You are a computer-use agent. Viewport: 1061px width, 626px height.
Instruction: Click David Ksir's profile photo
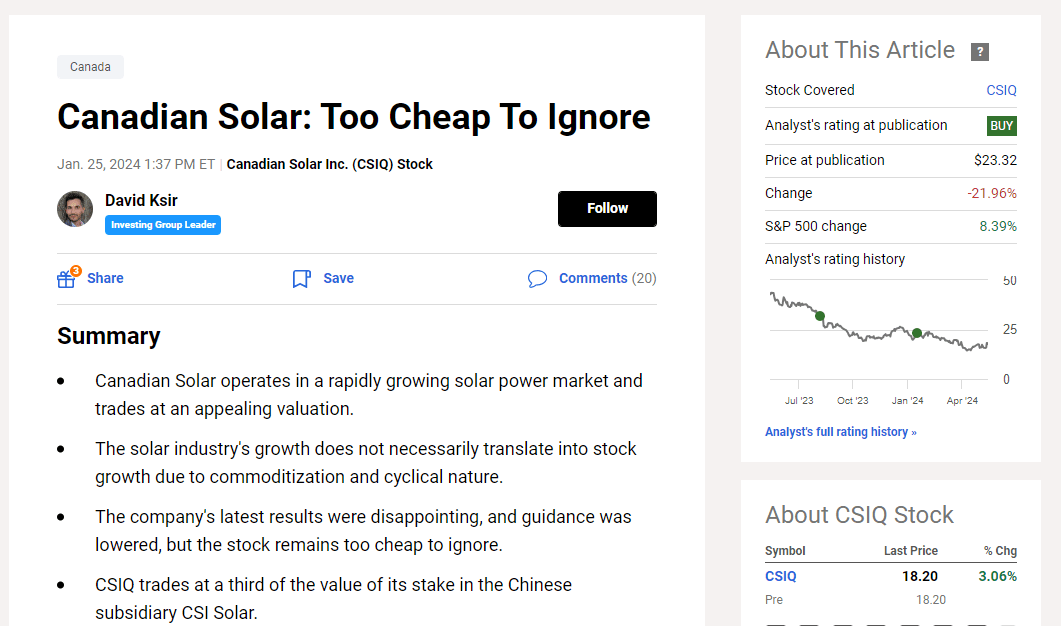(x=75, y=209)
